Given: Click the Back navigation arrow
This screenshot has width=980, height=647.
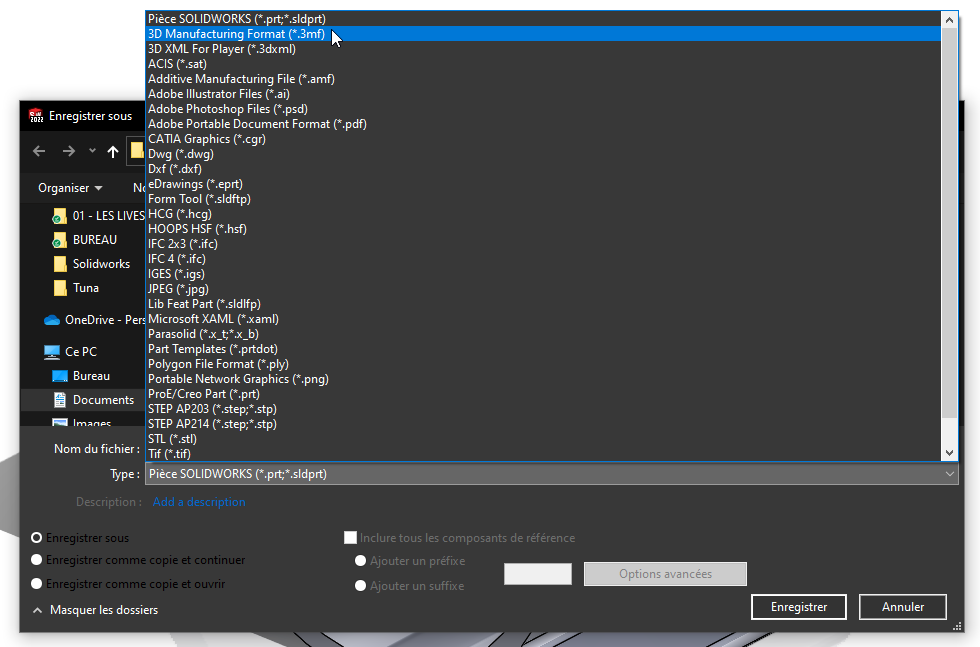Looking at the screenshot, I should coord(39,151).
